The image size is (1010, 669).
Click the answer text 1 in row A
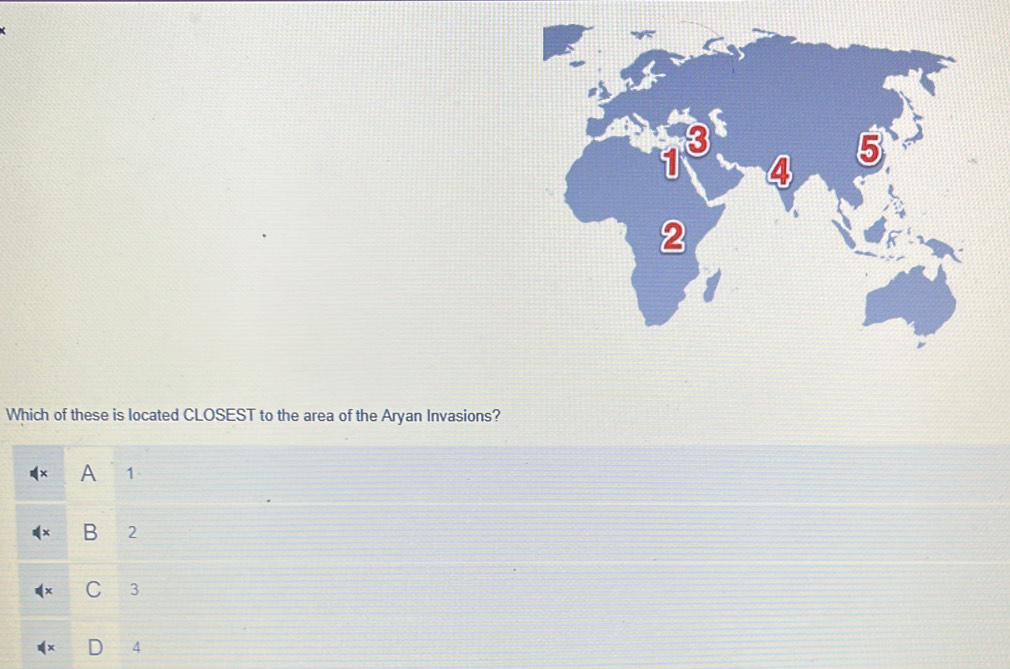click(129, 474)
